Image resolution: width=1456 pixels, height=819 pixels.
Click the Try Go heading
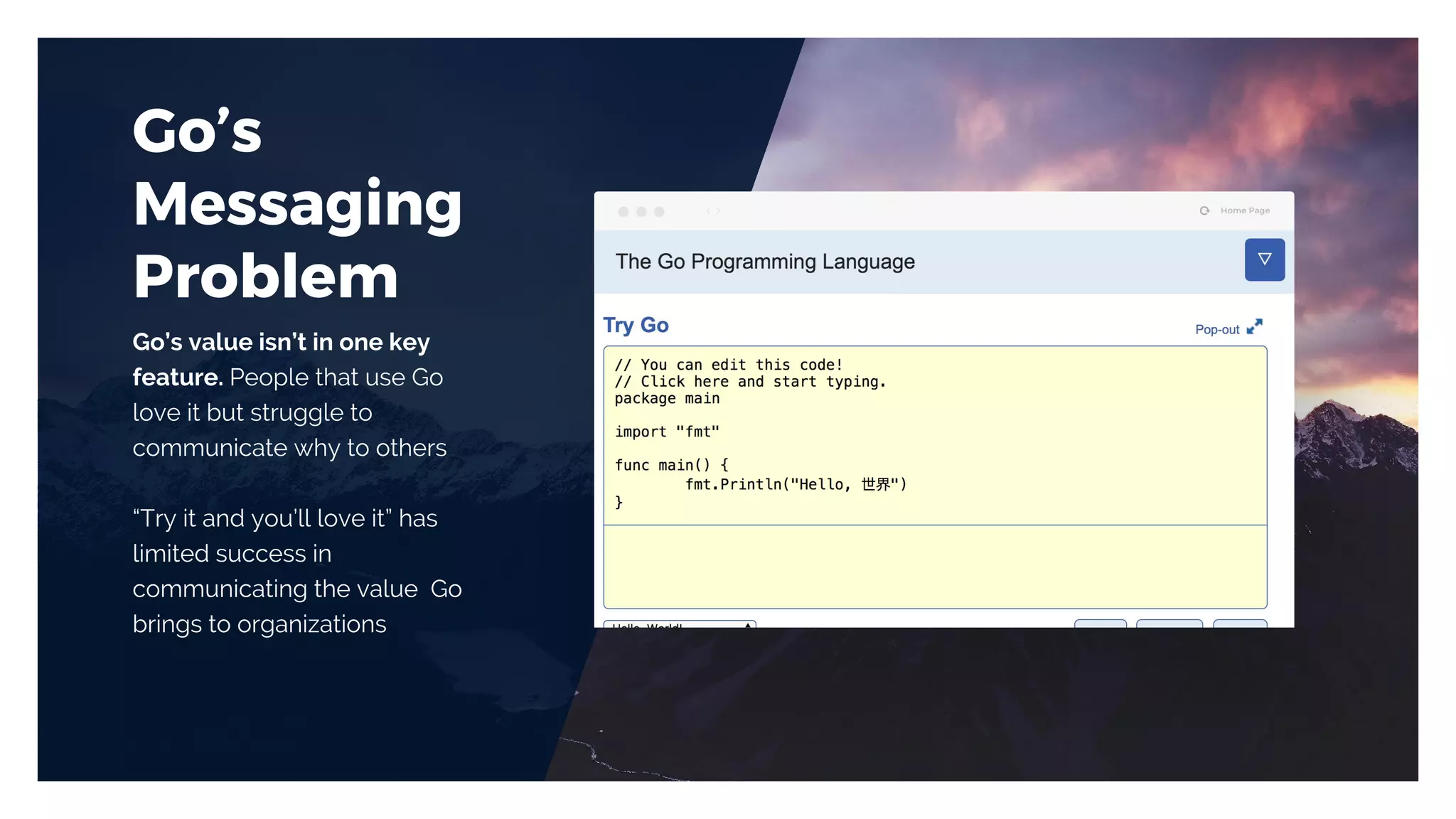click(636, 325)
